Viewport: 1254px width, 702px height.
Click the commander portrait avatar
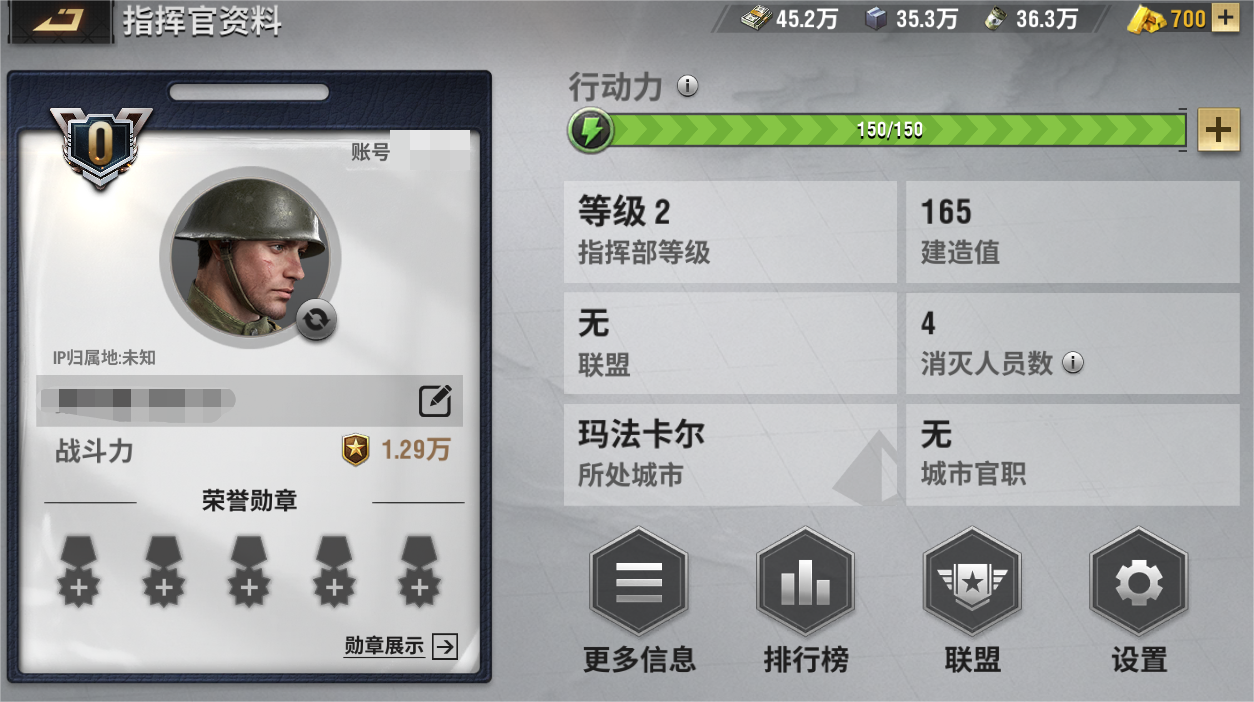click(x=250, y=256)
